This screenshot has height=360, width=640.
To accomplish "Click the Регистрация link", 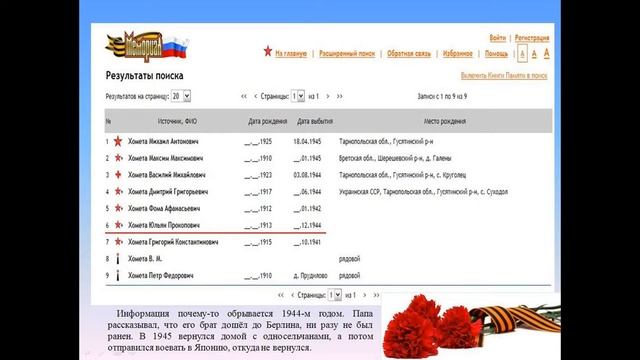I will pyautogui.click(x=532, y=38).
